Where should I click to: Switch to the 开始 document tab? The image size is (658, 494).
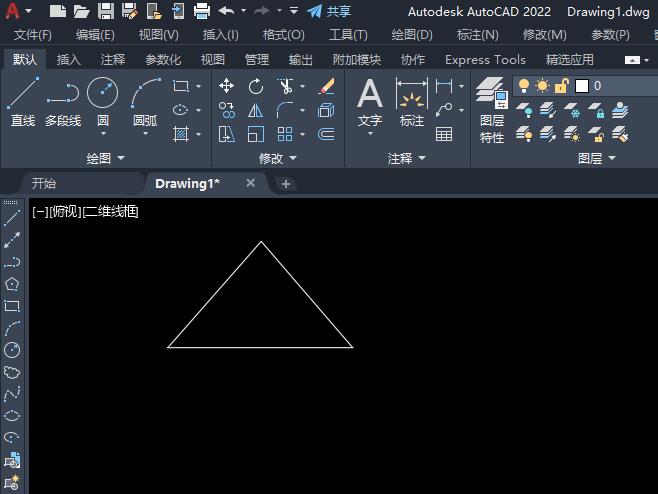[44, 183]
